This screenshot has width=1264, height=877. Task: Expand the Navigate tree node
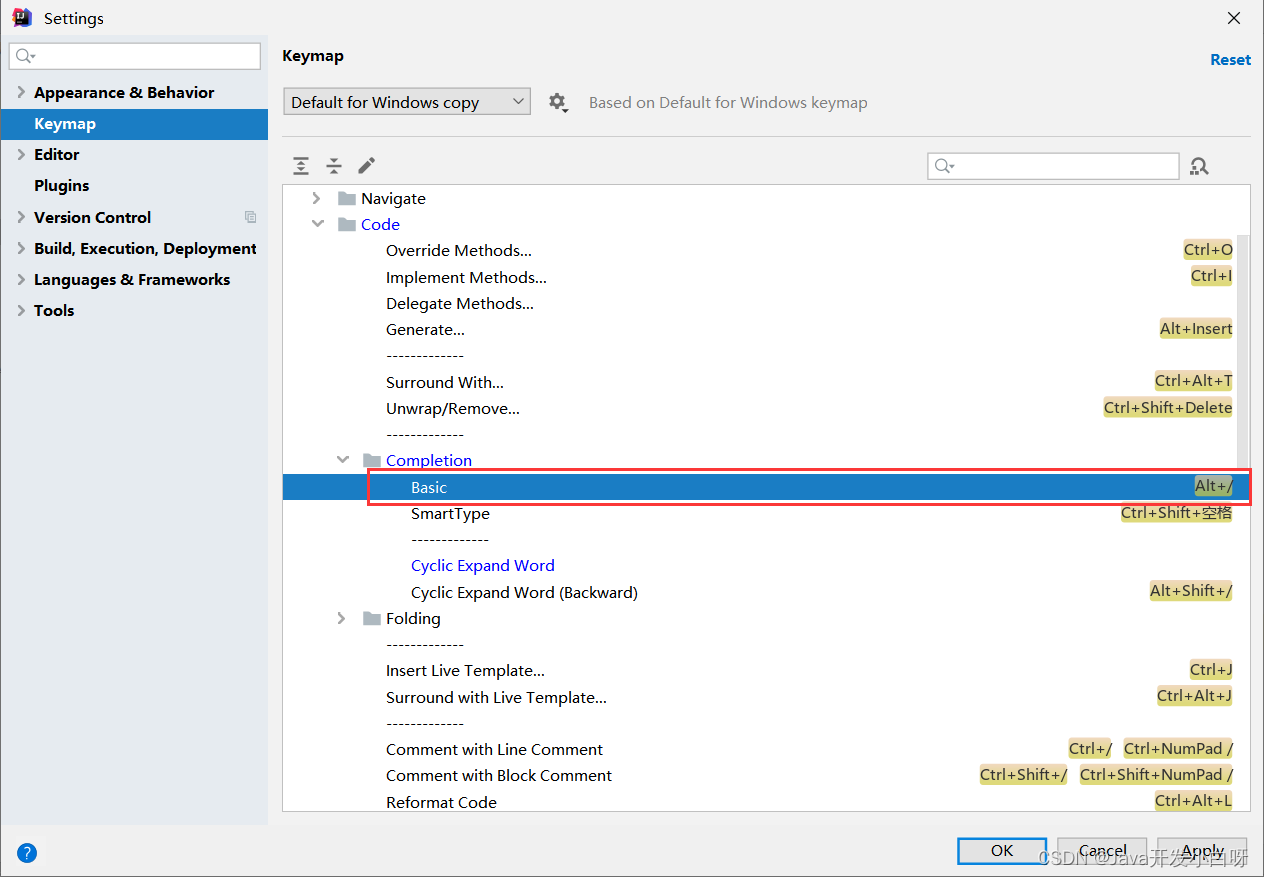tap(317, 198)
